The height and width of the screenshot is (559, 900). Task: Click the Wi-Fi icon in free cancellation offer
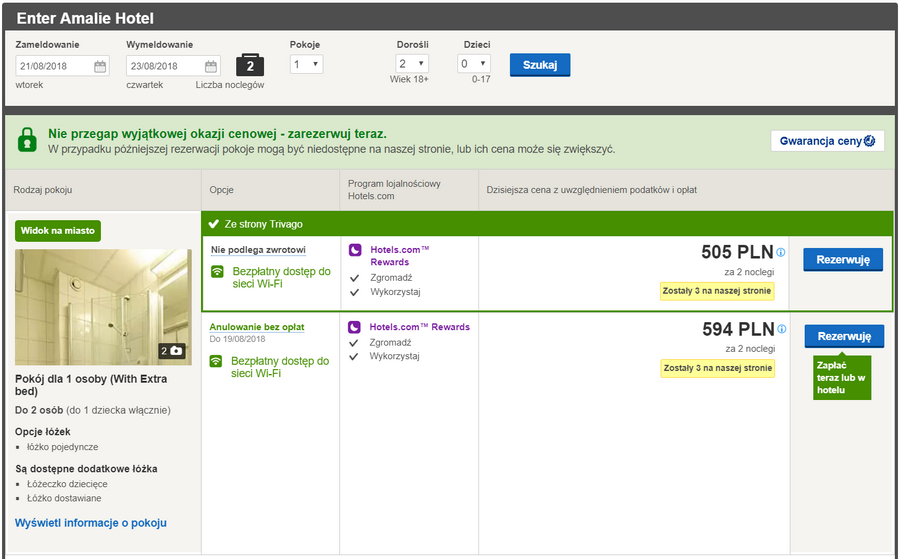coord(216,361)
